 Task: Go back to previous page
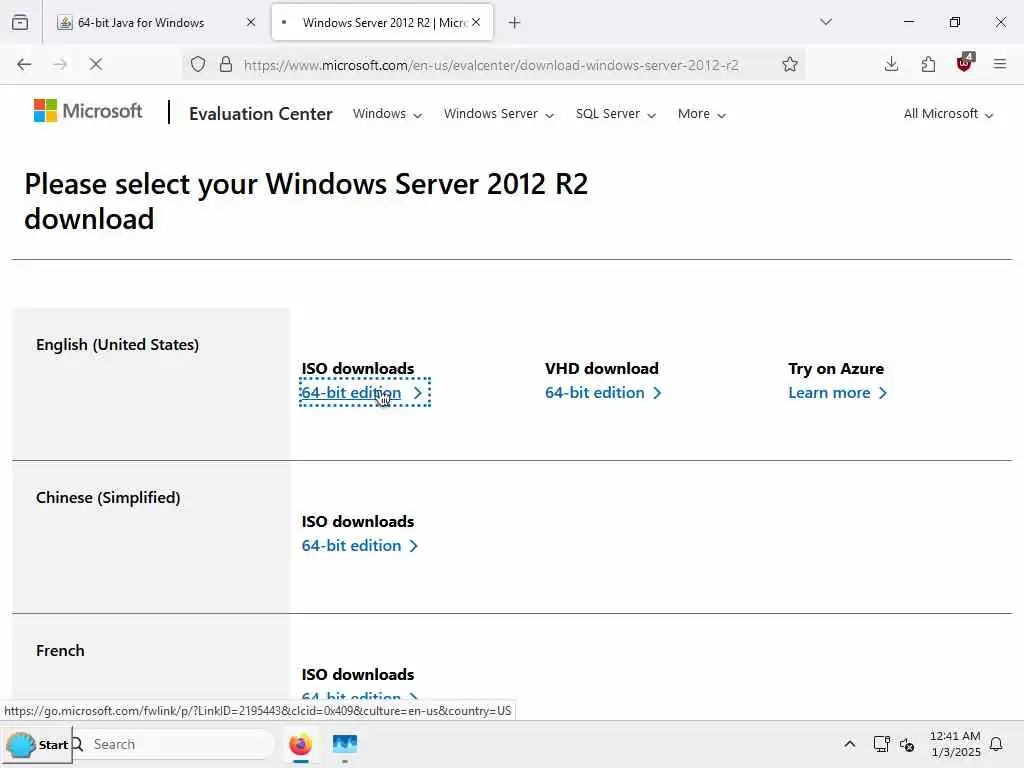click(x=24, y=64)
